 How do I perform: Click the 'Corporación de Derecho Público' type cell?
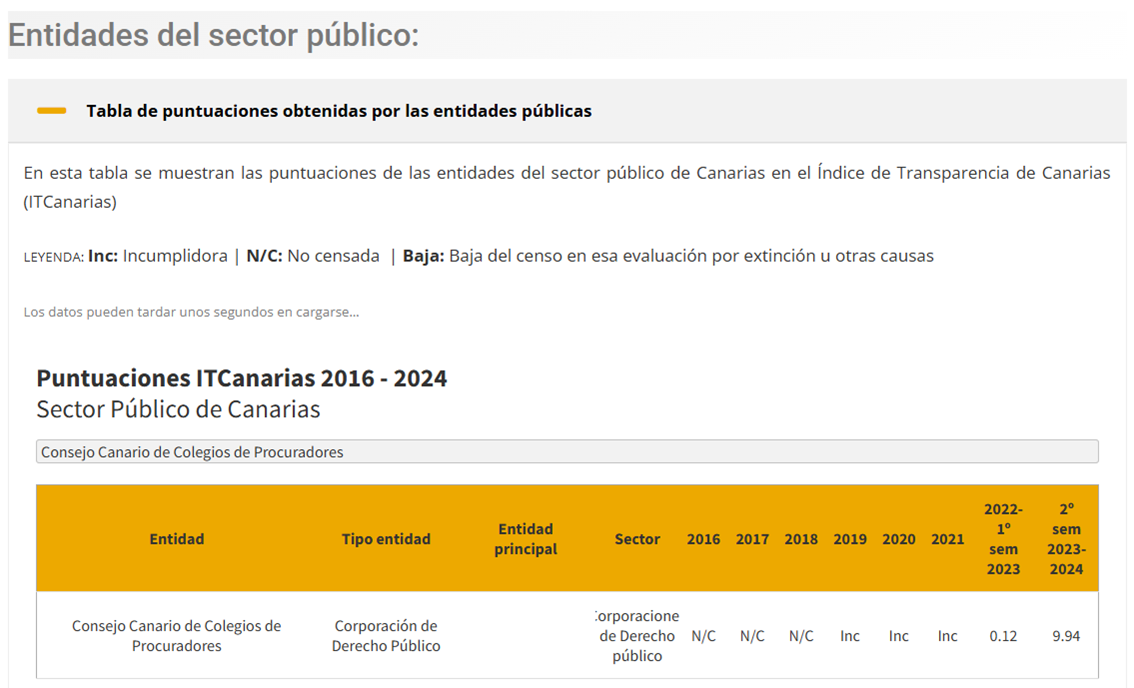click(386, 636)
